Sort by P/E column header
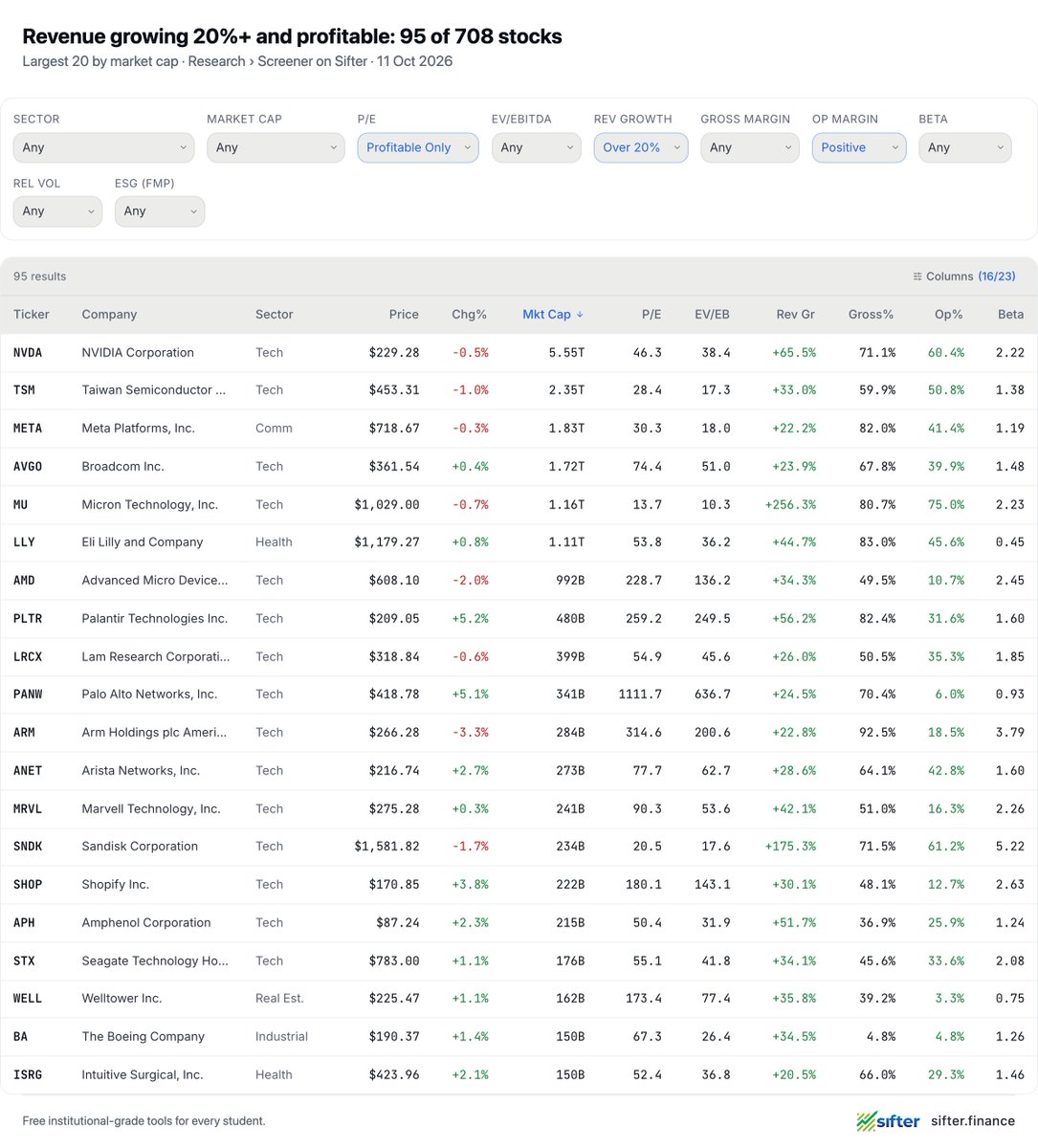This screenshot has height=1148, width=1038. 652,314
